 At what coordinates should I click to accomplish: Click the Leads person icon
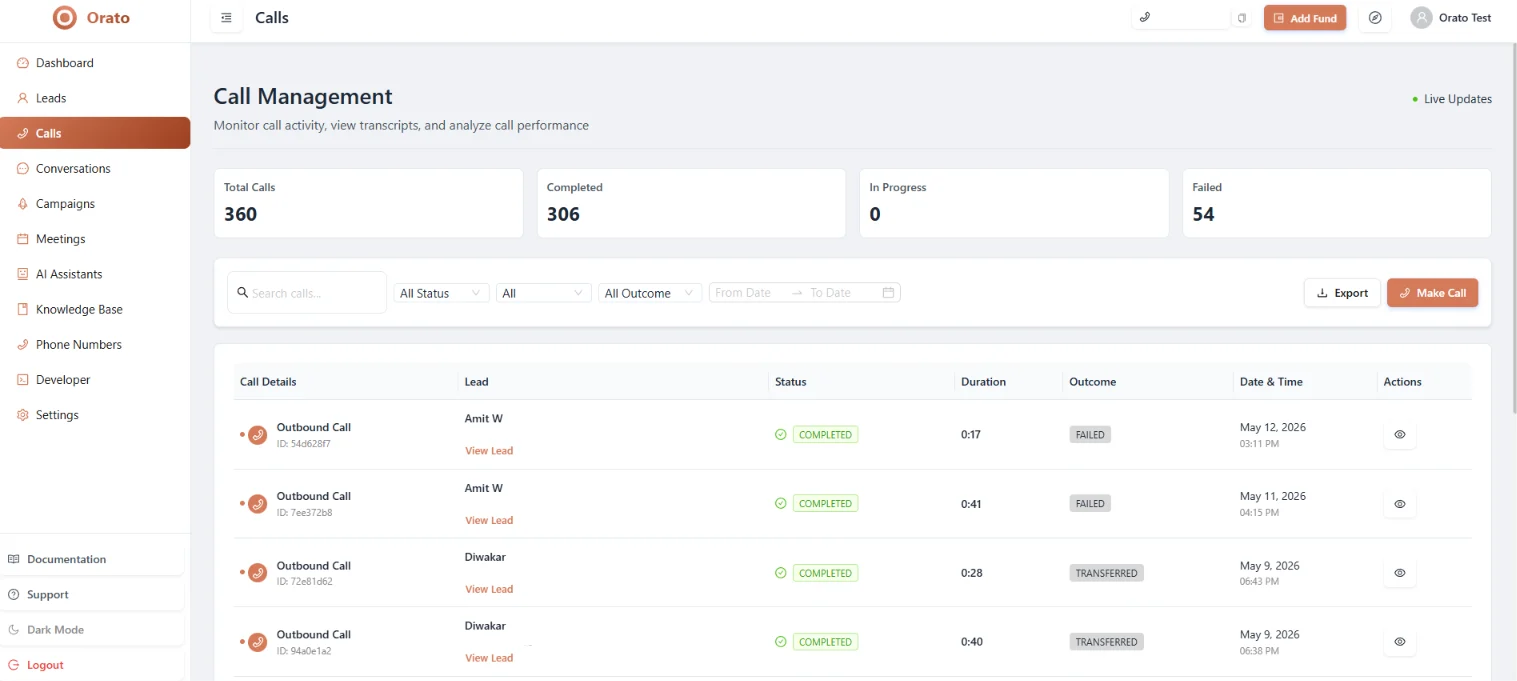pos(23,98)
